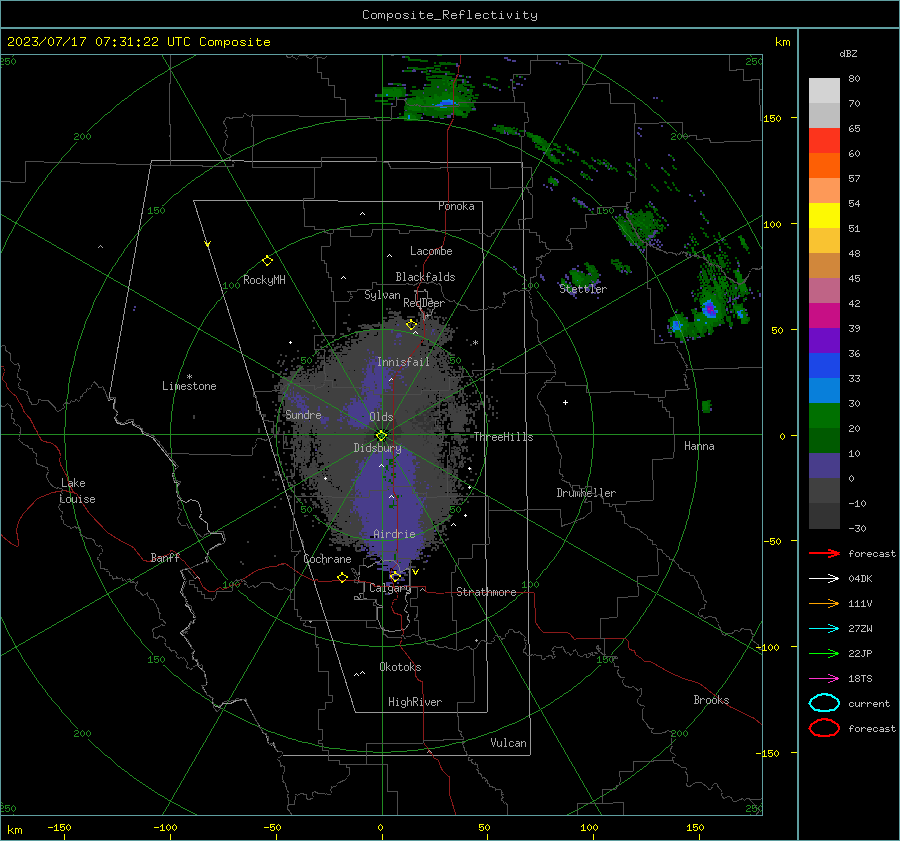This screenshot has height=841, width=900.
Task: Click the Stettler town label
Action: (583, 289)
